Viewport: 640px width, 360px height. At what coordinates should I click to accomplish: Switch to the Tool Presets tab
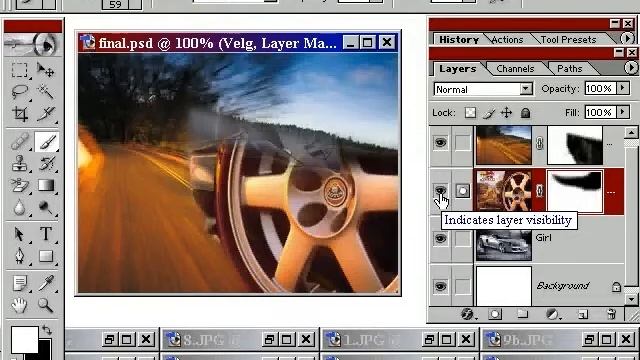click(x=568, y=40)
